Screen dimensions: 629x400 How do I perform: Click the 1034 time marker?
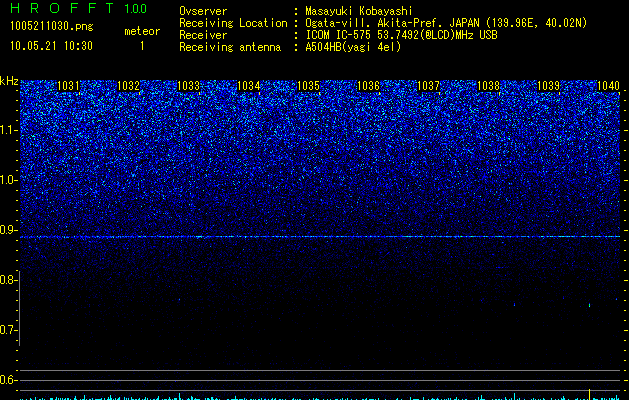(248, 86)
